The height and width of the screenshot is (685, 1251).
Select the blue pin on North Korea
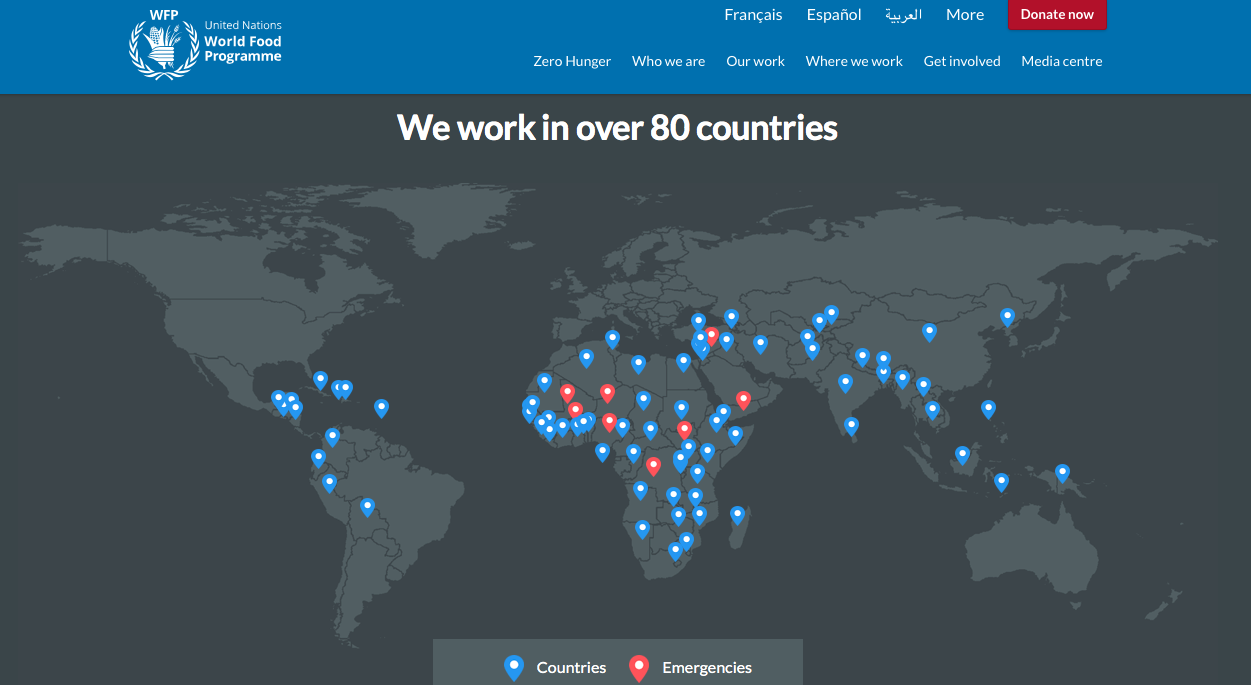coord(1007,317)
